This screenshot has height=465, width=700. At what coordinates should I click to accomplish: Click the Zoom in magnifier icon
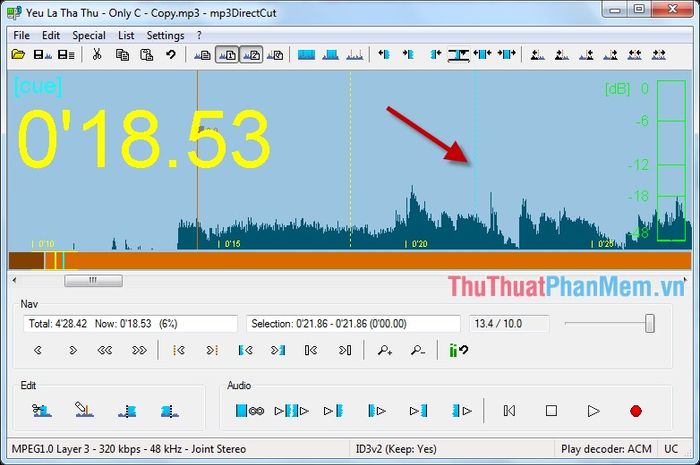click(x=384, y=350)
